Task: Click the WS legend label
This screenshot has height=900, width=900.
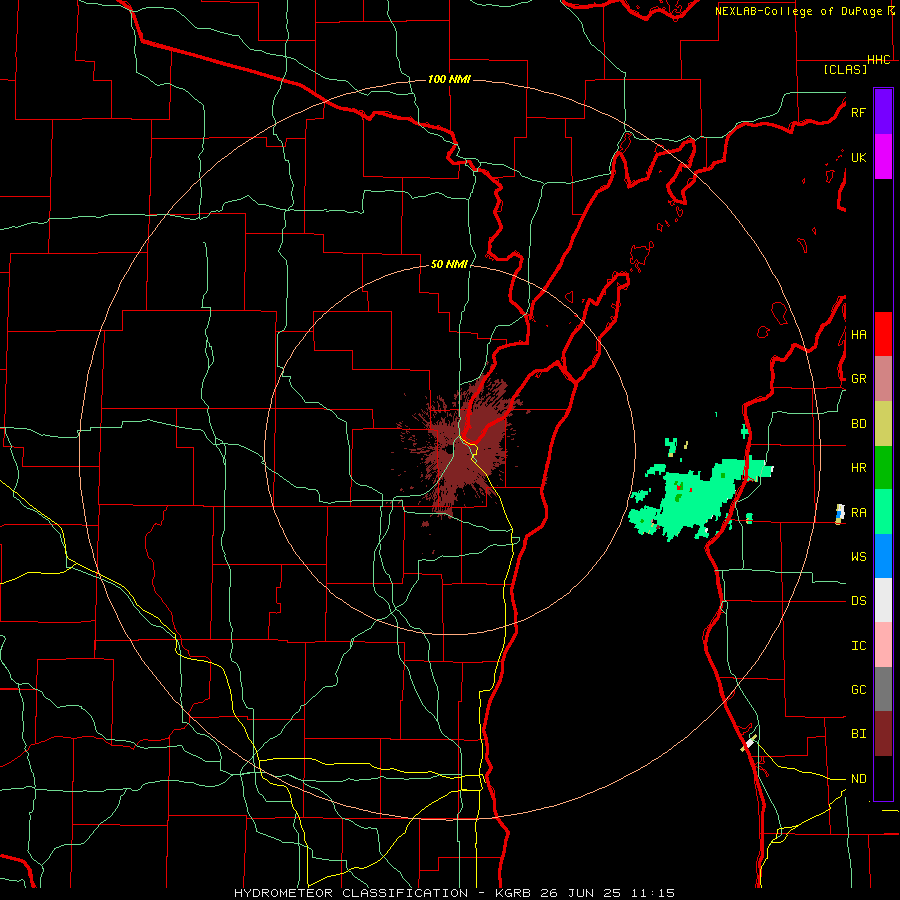Action: pos(858,557)
